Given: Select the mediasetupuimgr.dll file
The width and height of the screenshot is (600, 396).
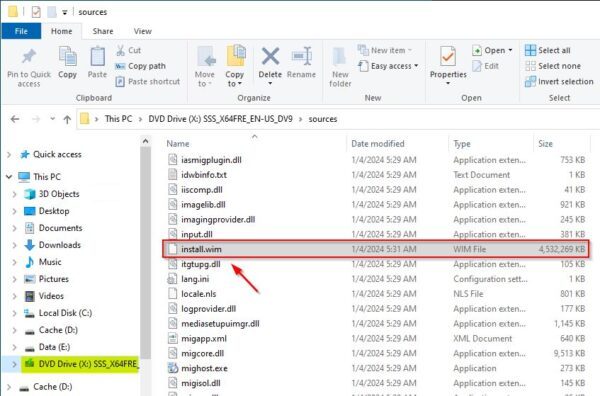Looking at the screenshot, I should click(220, 324).
